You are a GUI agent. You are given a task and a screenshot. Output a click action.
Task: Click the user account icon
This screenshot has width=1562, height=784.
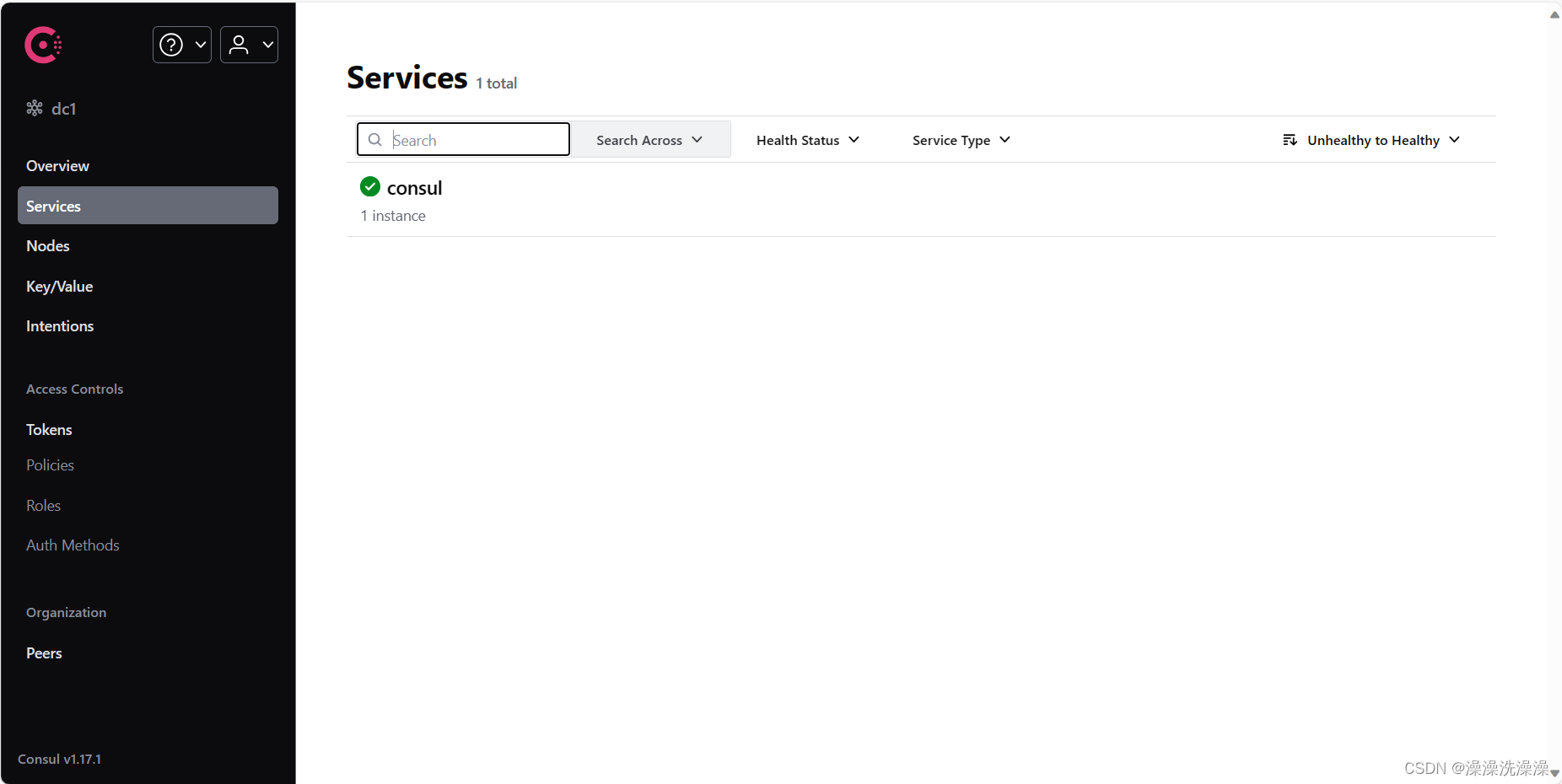pos(239,45)
